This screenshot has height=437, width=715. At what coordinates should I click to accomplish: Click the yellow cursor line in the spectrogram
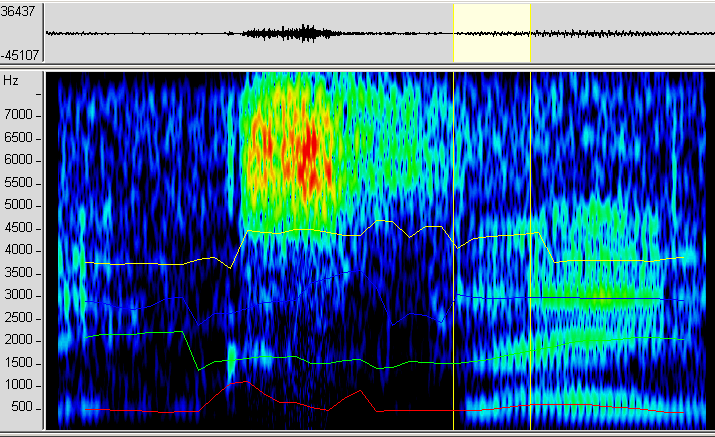pyautogui.click(x=530, y=250)
